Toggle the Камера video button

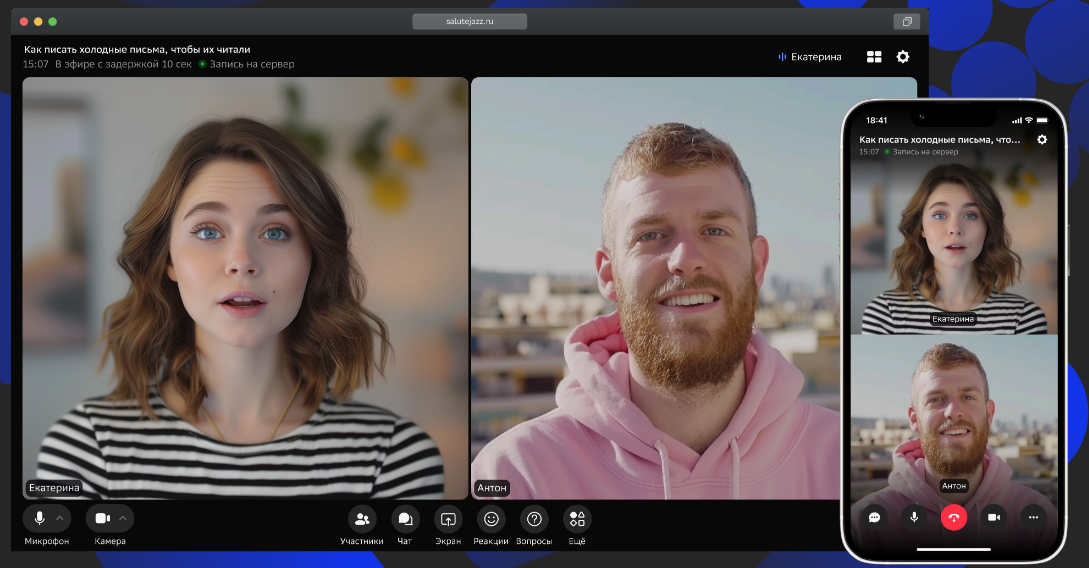[102, 518]
